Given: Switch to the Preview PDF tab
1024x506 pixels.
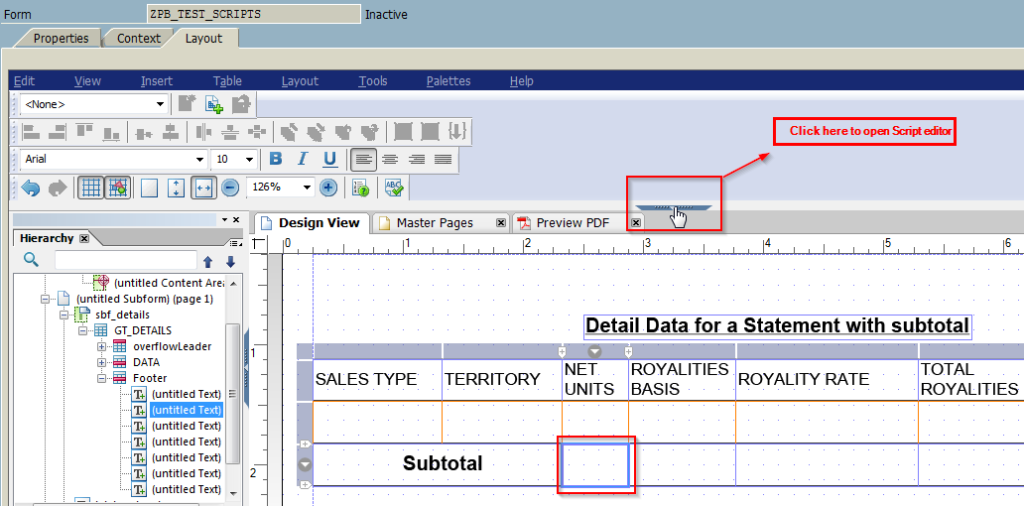Looking at the screenshot, I should pyautogui.click(x=573, y=223).
